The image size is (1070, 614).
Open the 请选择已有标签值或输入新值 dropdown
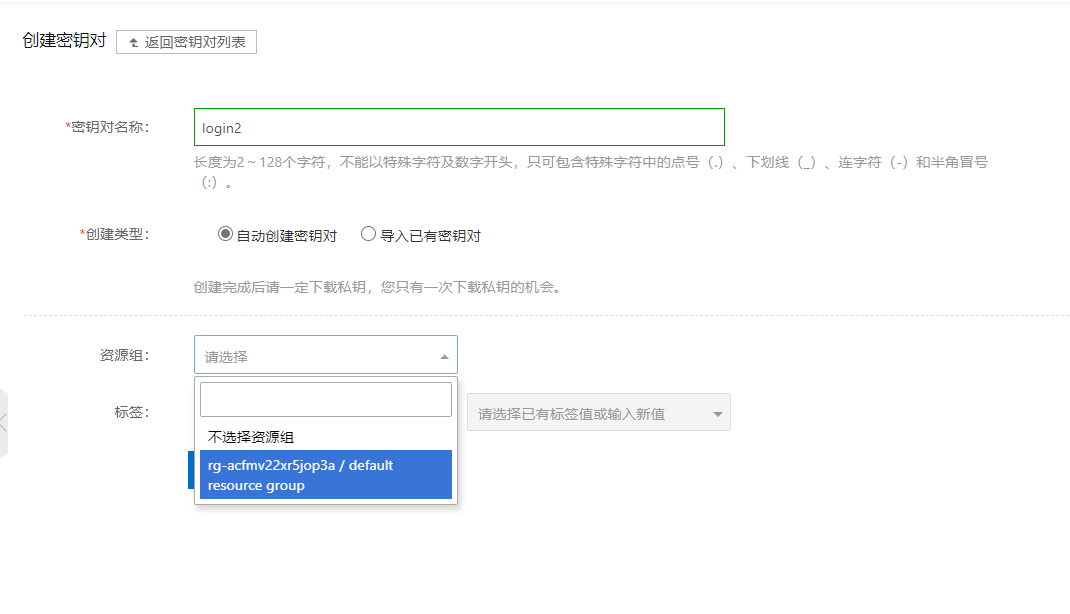[x=598, y=412]
